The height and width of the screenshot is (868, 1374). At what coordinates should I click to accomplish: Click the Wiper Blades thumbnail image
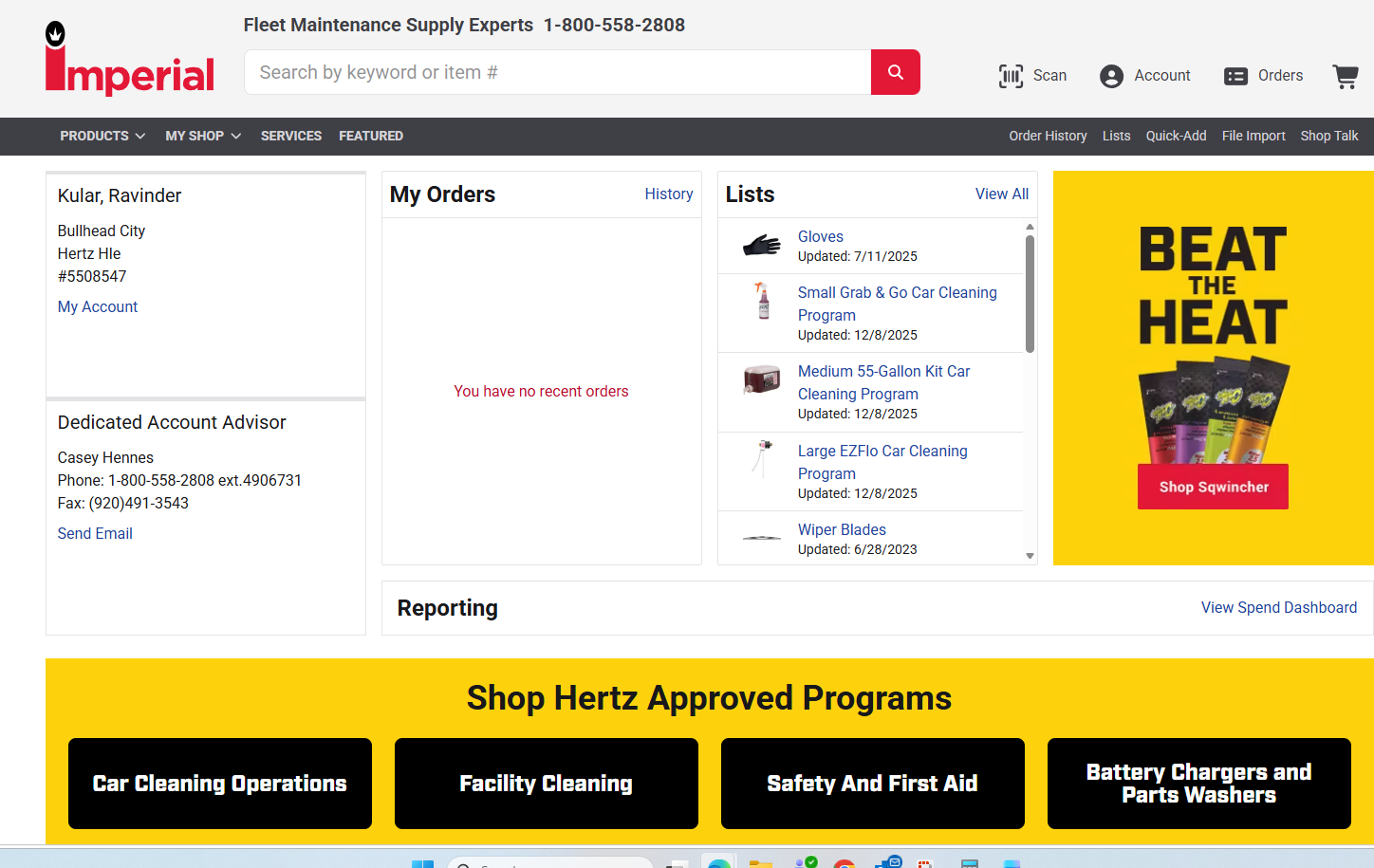click(x=761, y=538)
